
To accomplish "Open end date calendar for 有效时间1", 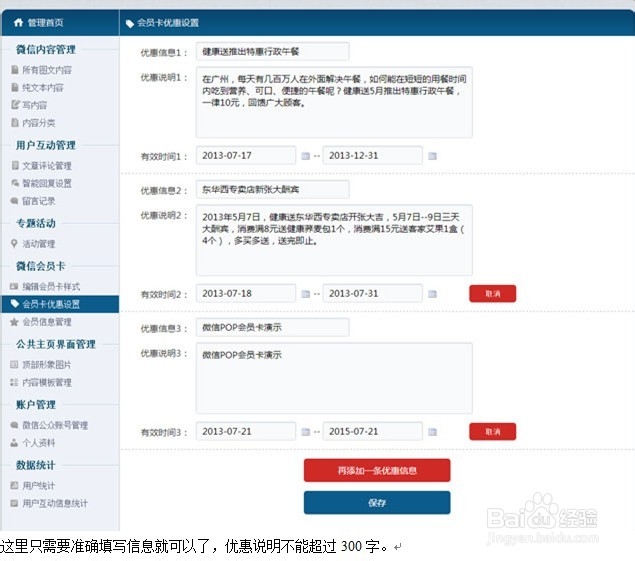I will click(433, 156).
